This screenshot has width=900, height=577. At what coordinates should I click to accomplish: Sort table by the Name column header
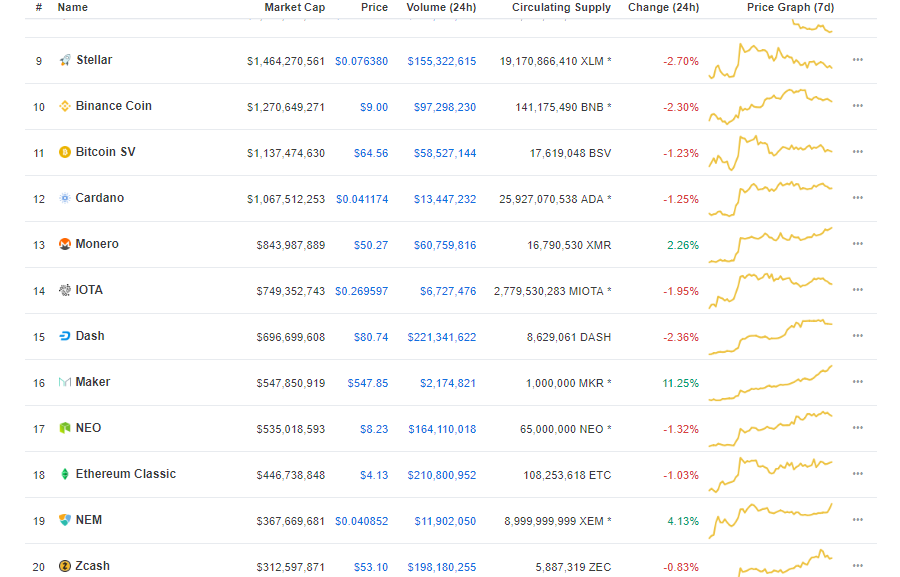coord(73,7)
